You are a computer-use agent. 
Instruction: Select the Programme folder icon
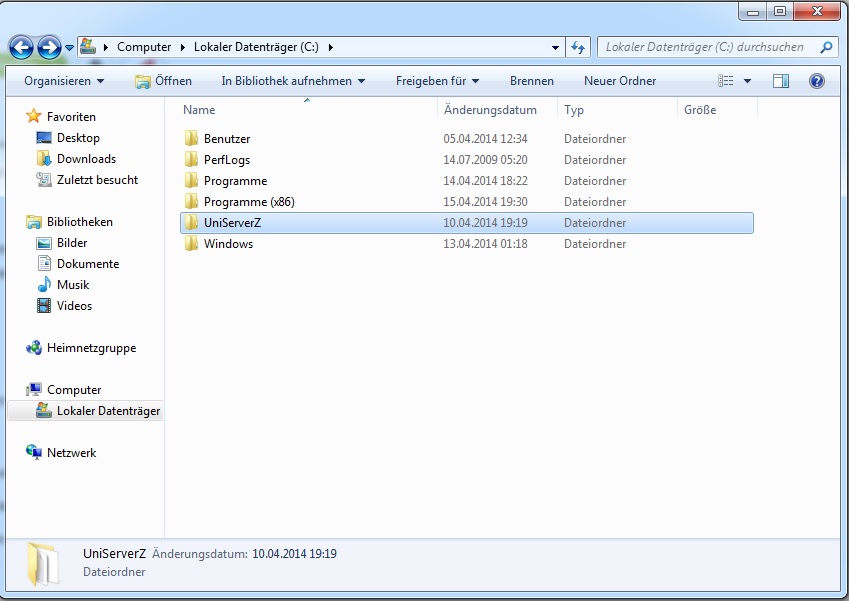(191, 181)
